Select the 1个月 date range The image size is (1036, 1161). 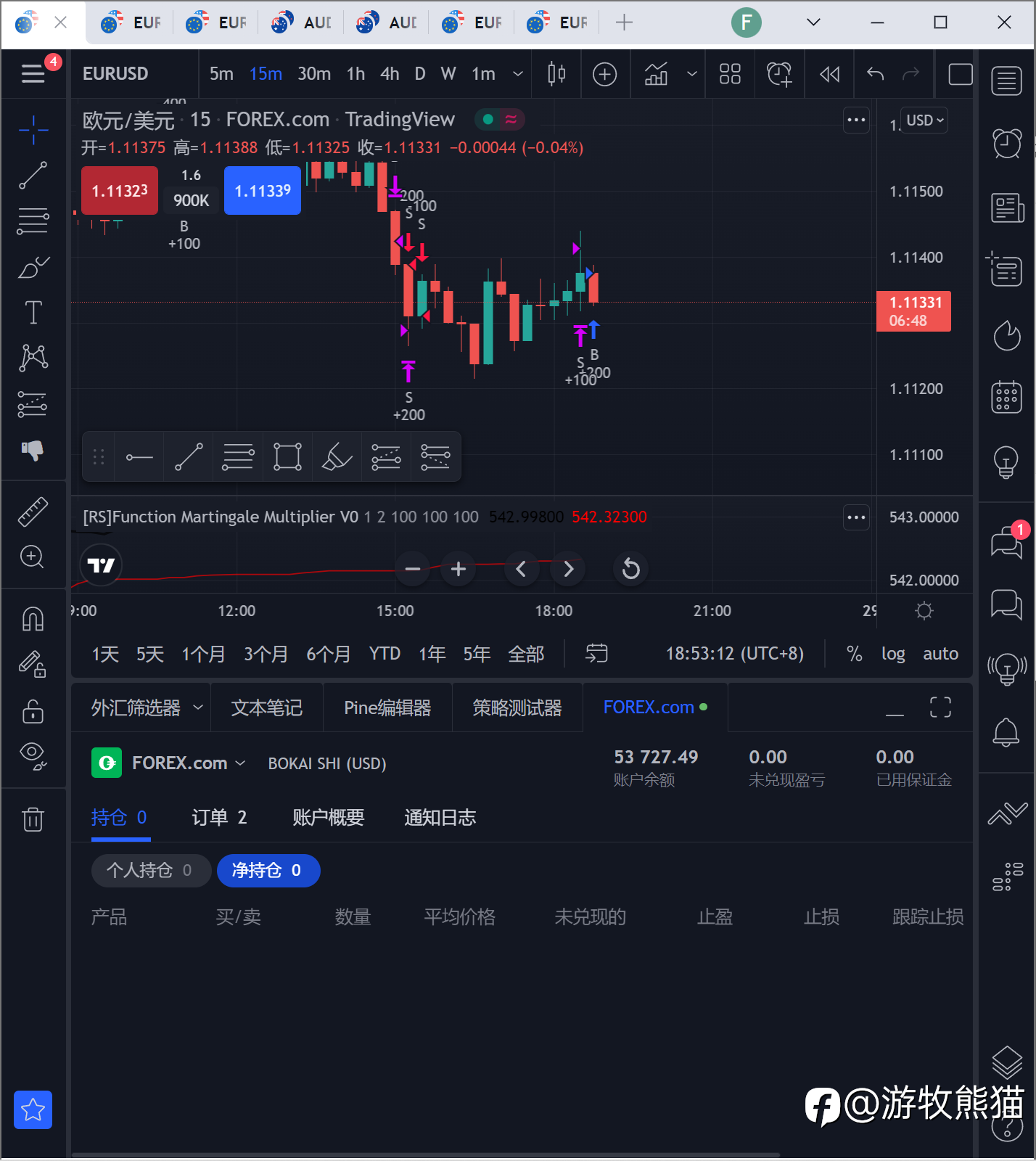pos(203,654)
